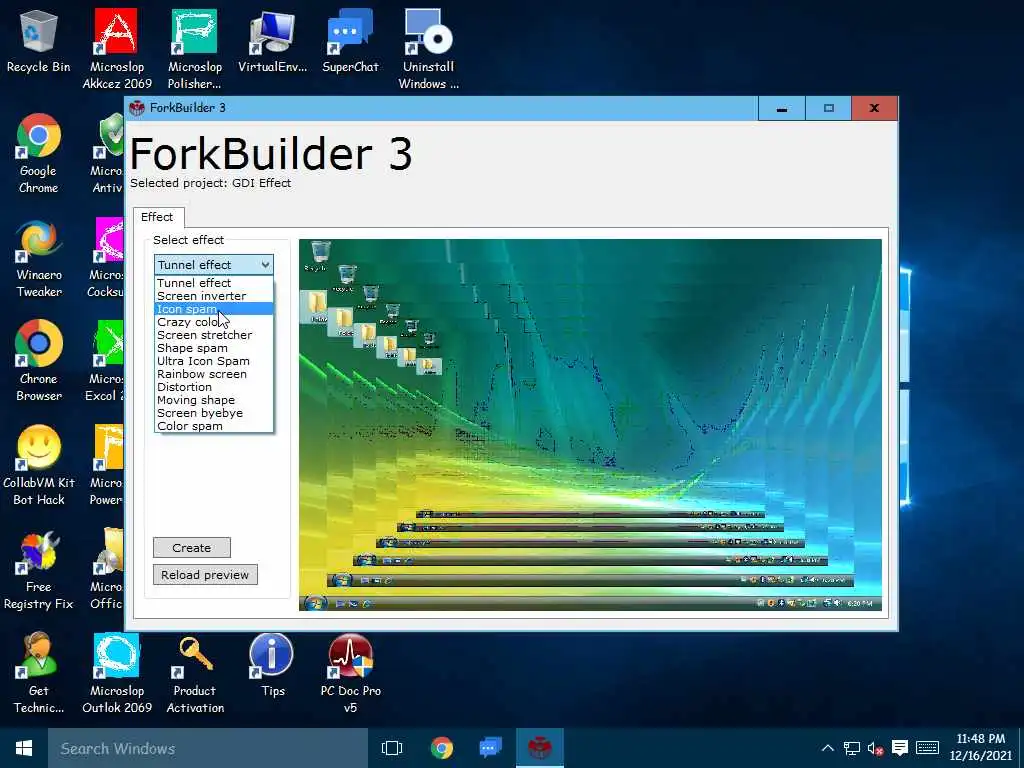Choose Tunnel effect from the list
This screenshot has height=768, width=1024.
point(214,283)
